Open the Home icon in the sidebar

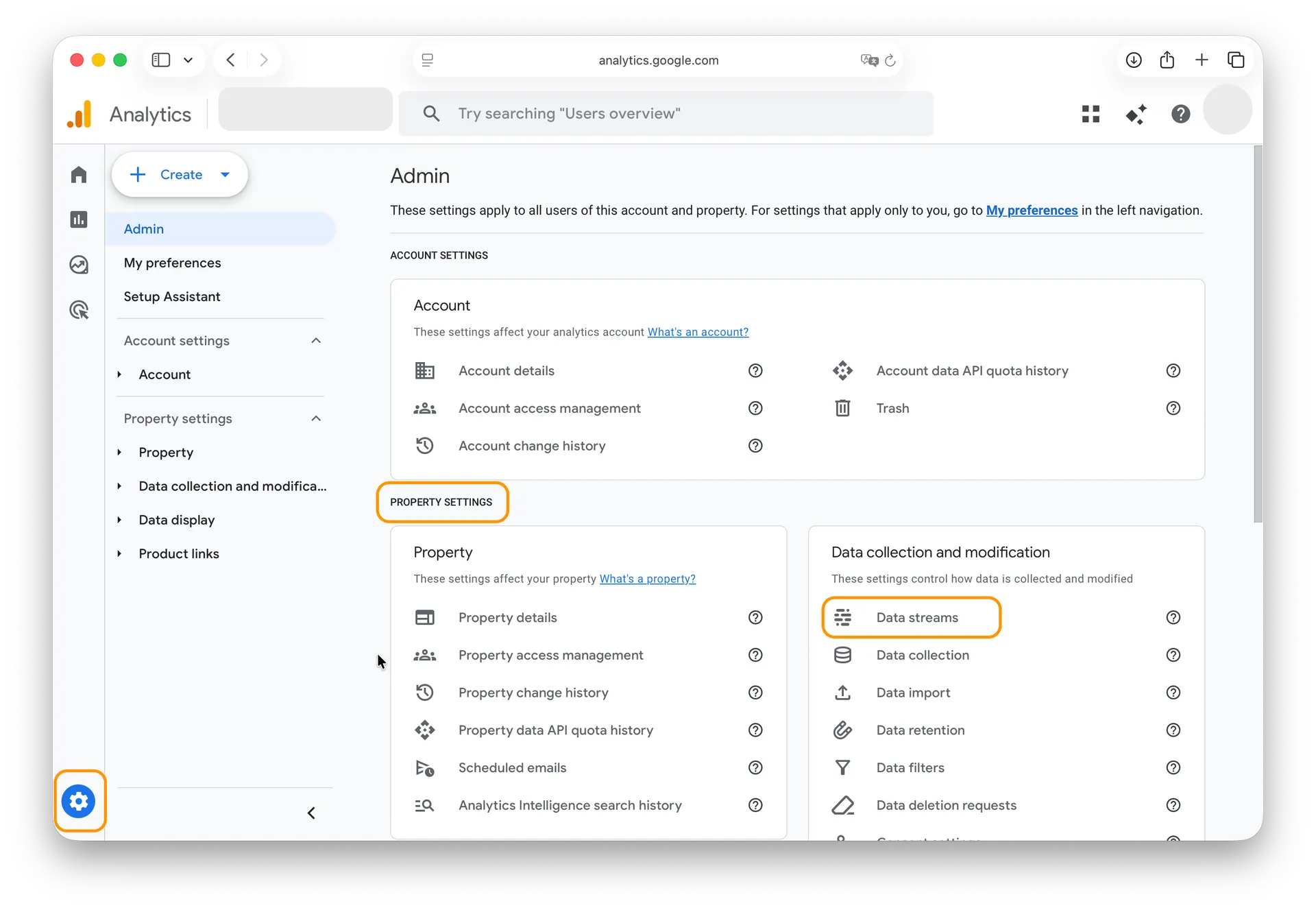79,174
